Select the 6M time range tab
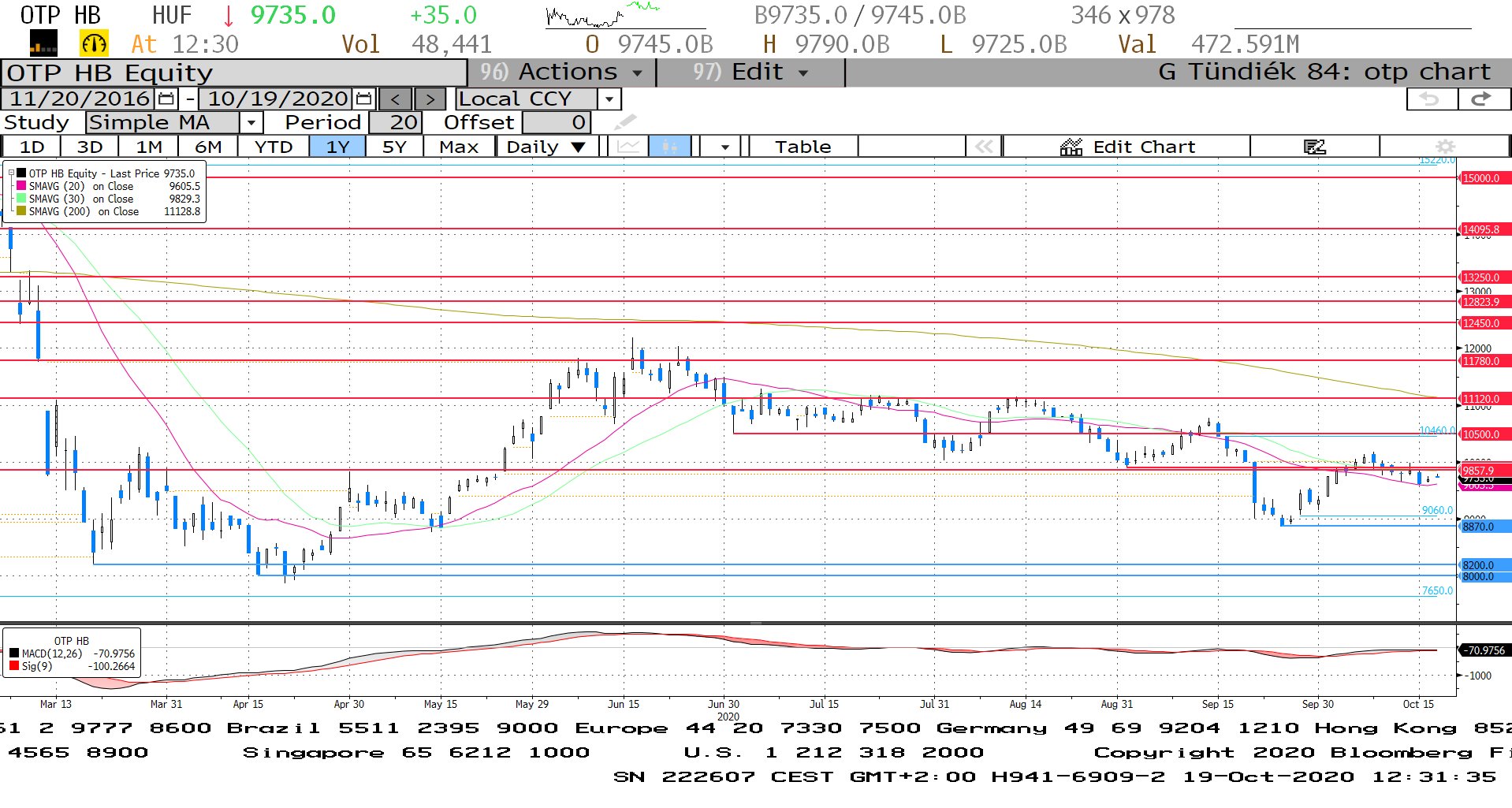1512x808 pixels. coord(208,147)
